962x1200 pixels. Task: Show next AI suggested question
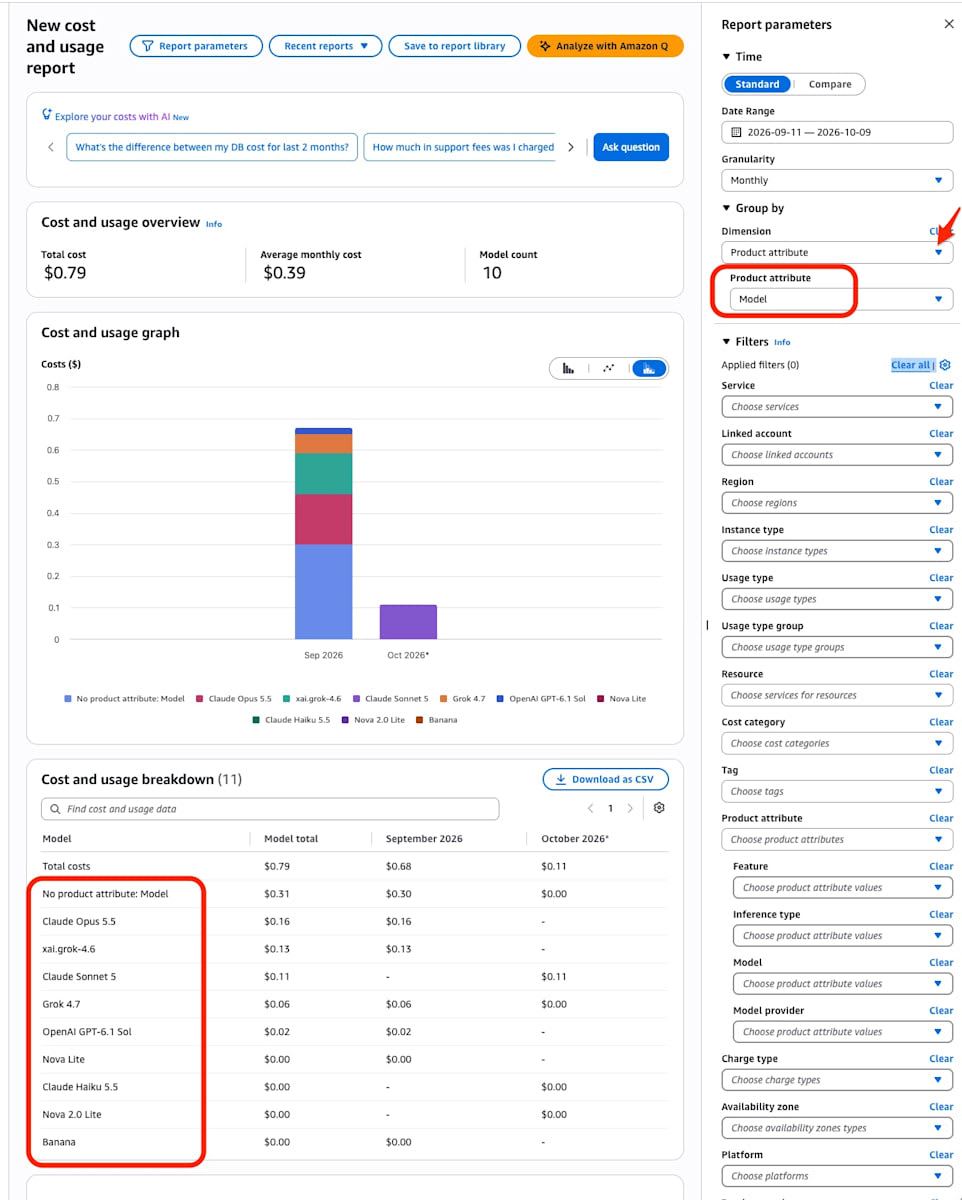tap(571, 147)
